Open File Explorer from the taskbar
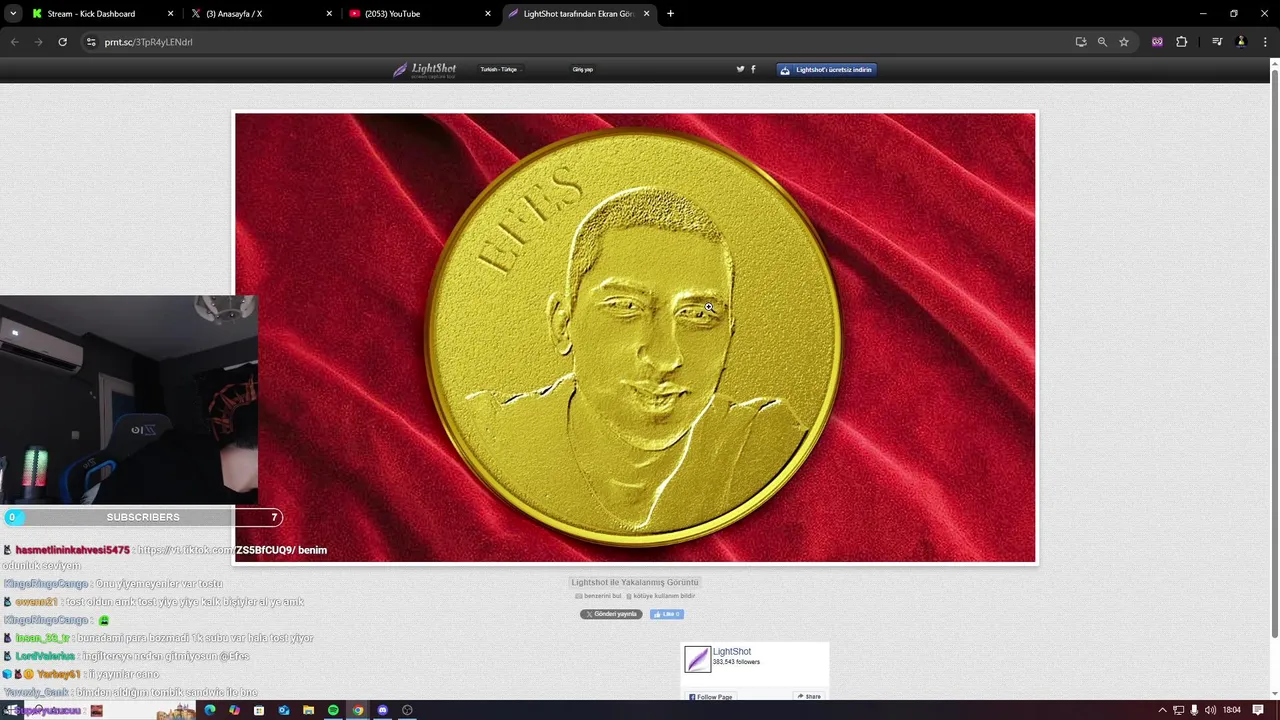This screenshot has width=1280, height=720. coord(308,710)
